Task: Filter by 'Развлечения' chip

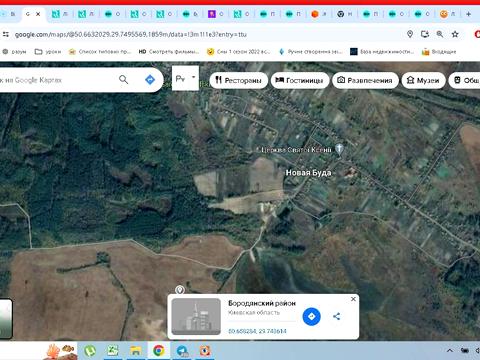Action: click(x=365, y=80)
